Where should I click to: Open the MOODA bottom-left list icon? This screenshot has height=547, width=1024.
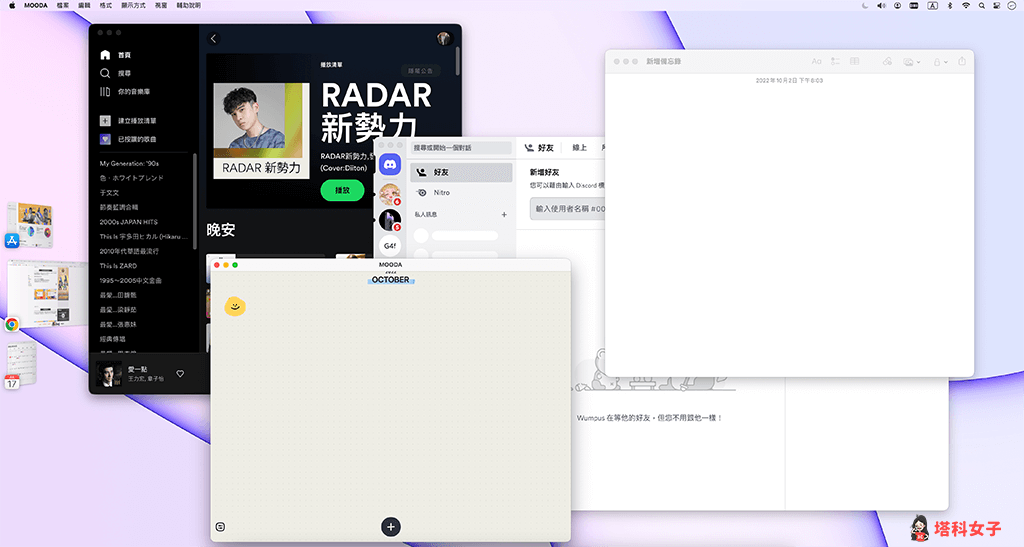click(220, 527)
